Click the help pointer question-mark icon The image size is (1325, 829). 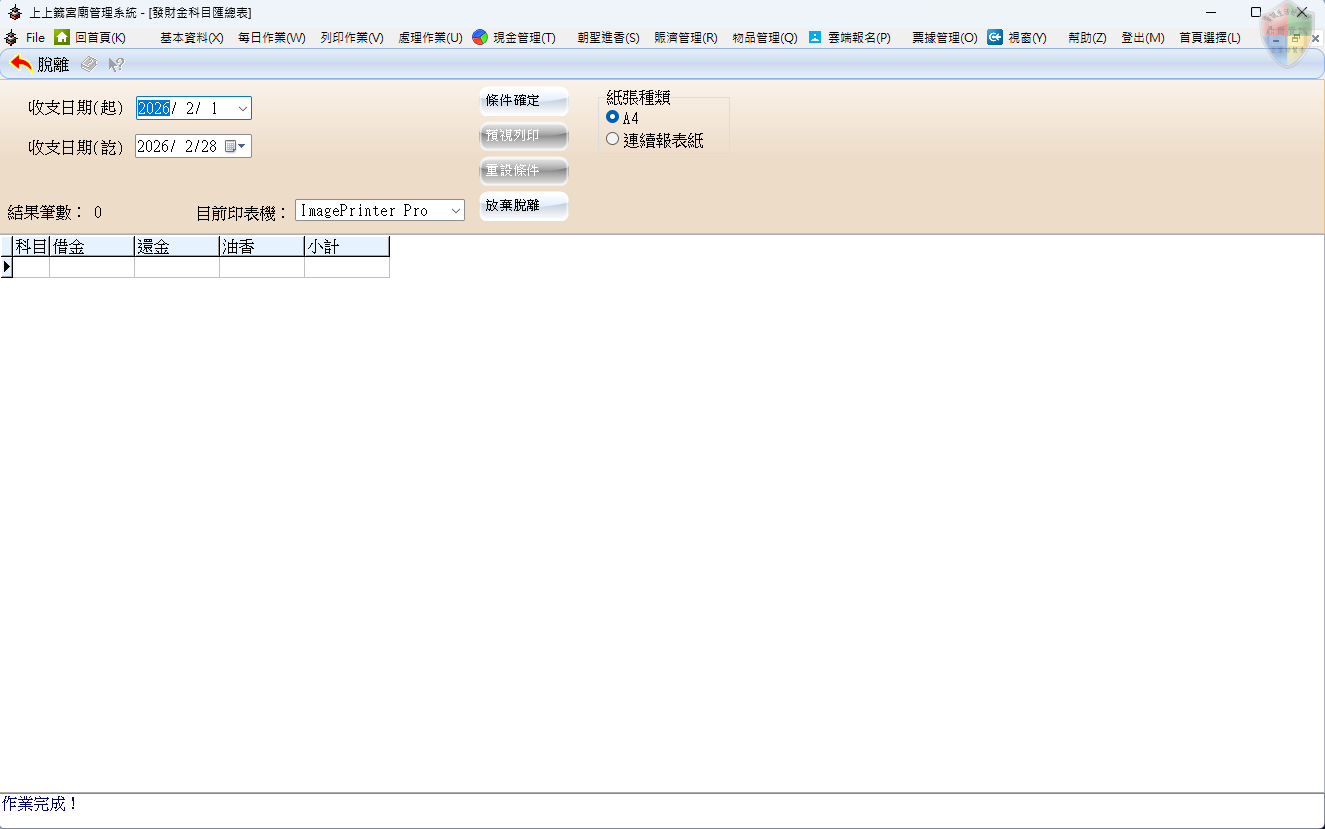[116, 64]
